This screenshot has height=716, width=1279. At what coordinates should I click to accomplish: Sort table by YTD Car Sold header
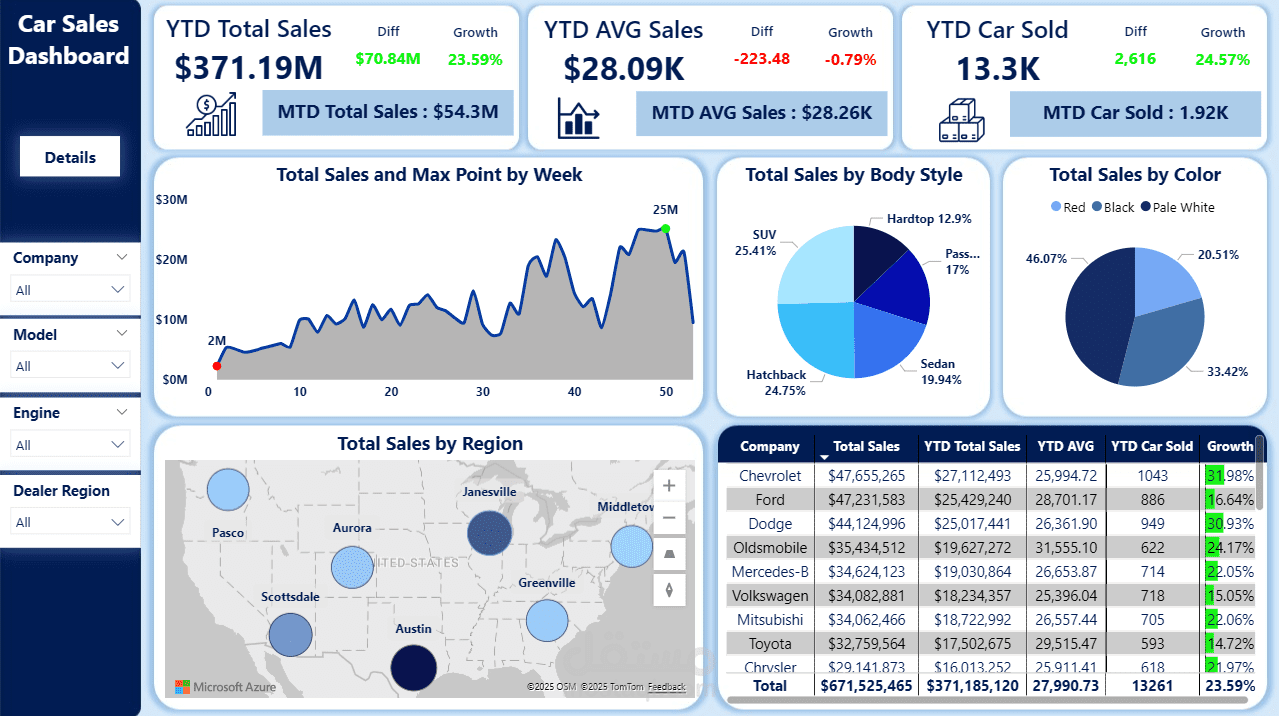pyautogui.click(x=1152, y=446)
